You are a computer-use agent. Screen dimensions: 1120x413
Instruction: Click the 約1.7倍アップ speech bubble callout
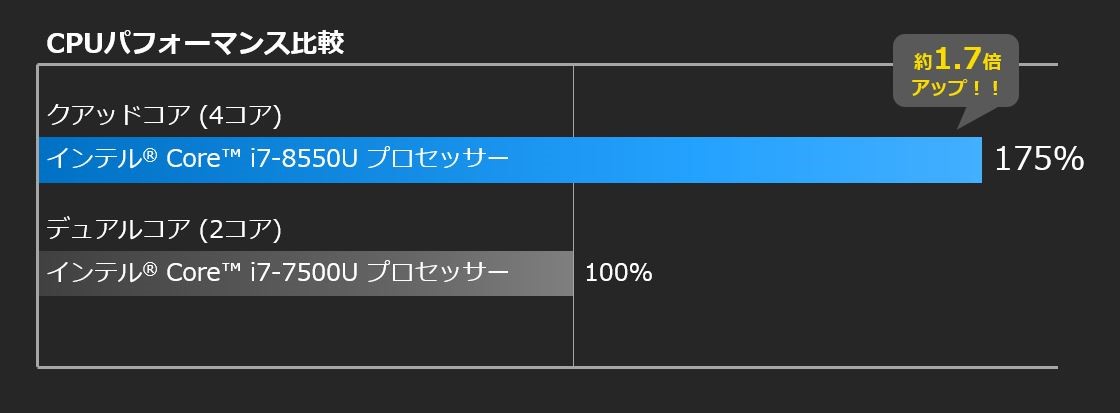956,71
